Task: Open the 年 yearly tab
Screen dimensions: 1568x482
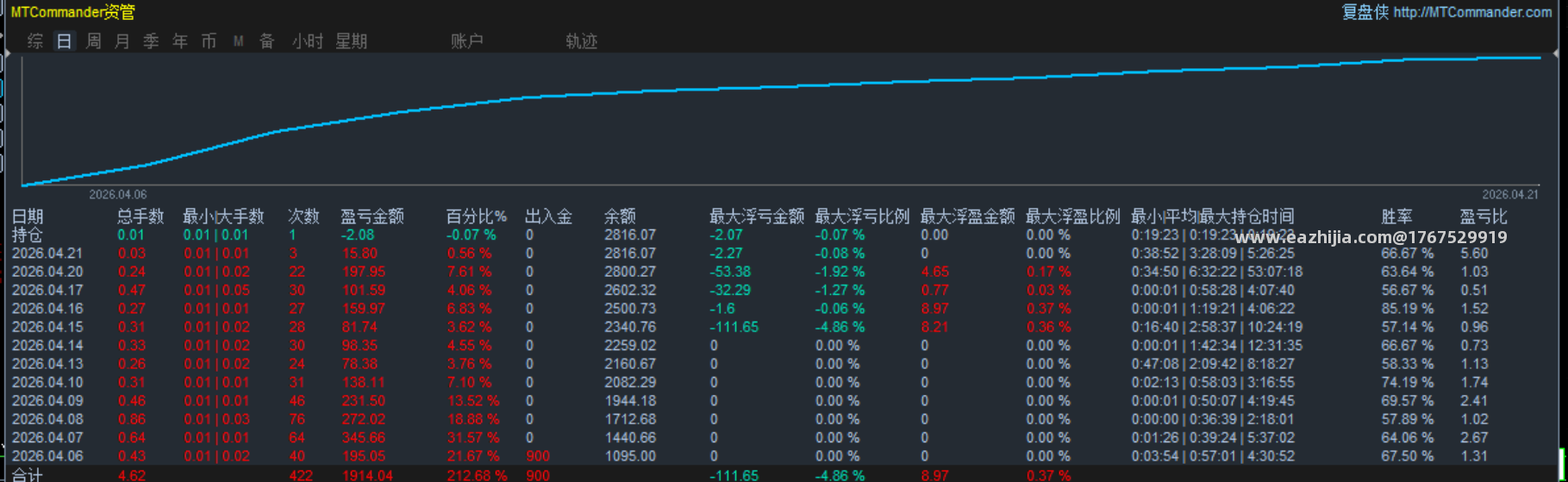Action: 180,41
